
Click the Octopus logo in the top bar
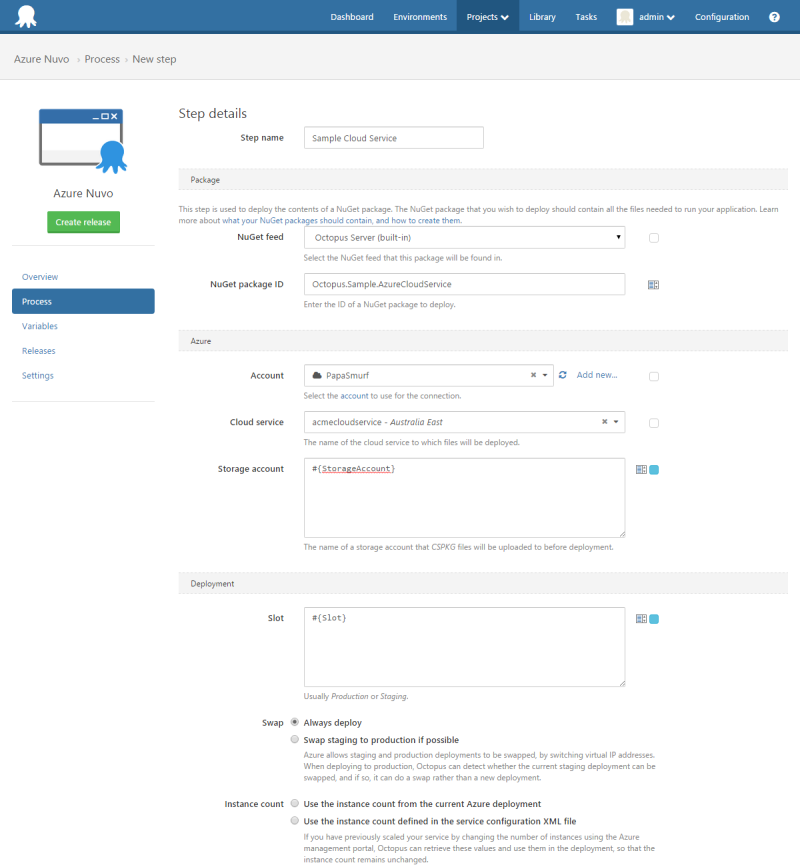pyautogui.click(x=26, y=16)
